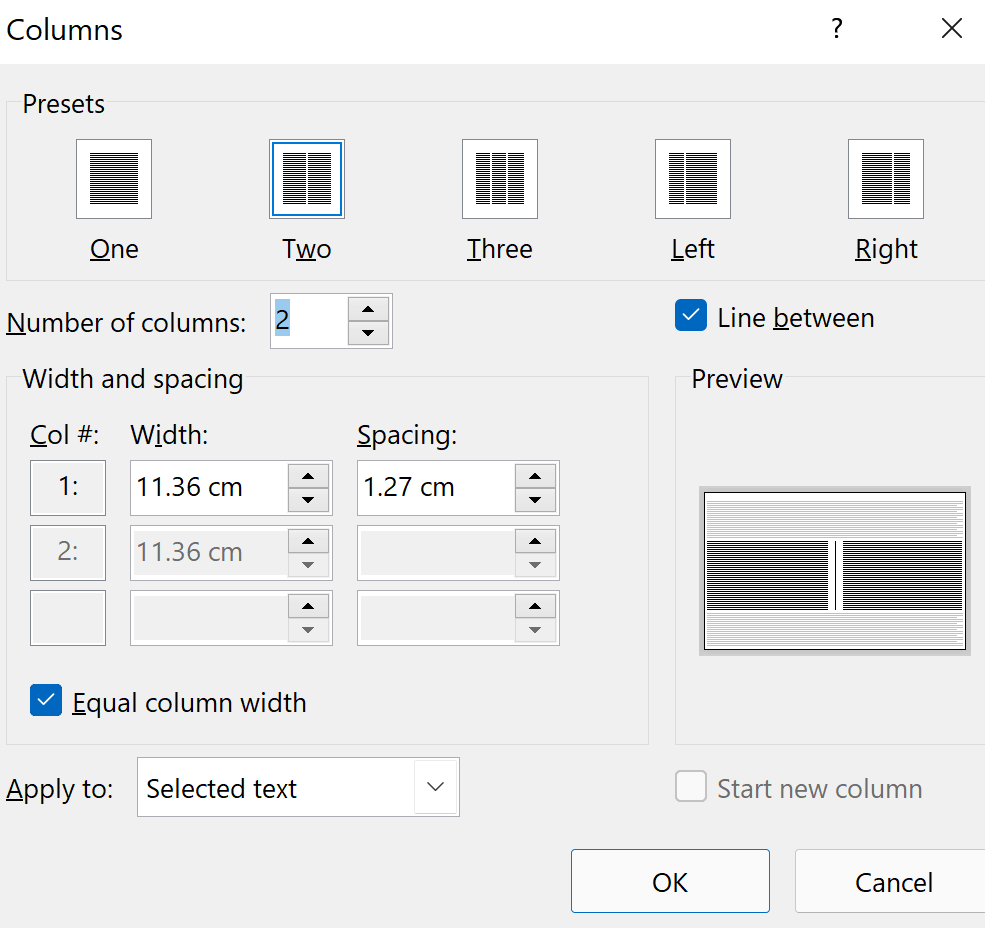Increase number of columns with up arrow

[368, 310]
